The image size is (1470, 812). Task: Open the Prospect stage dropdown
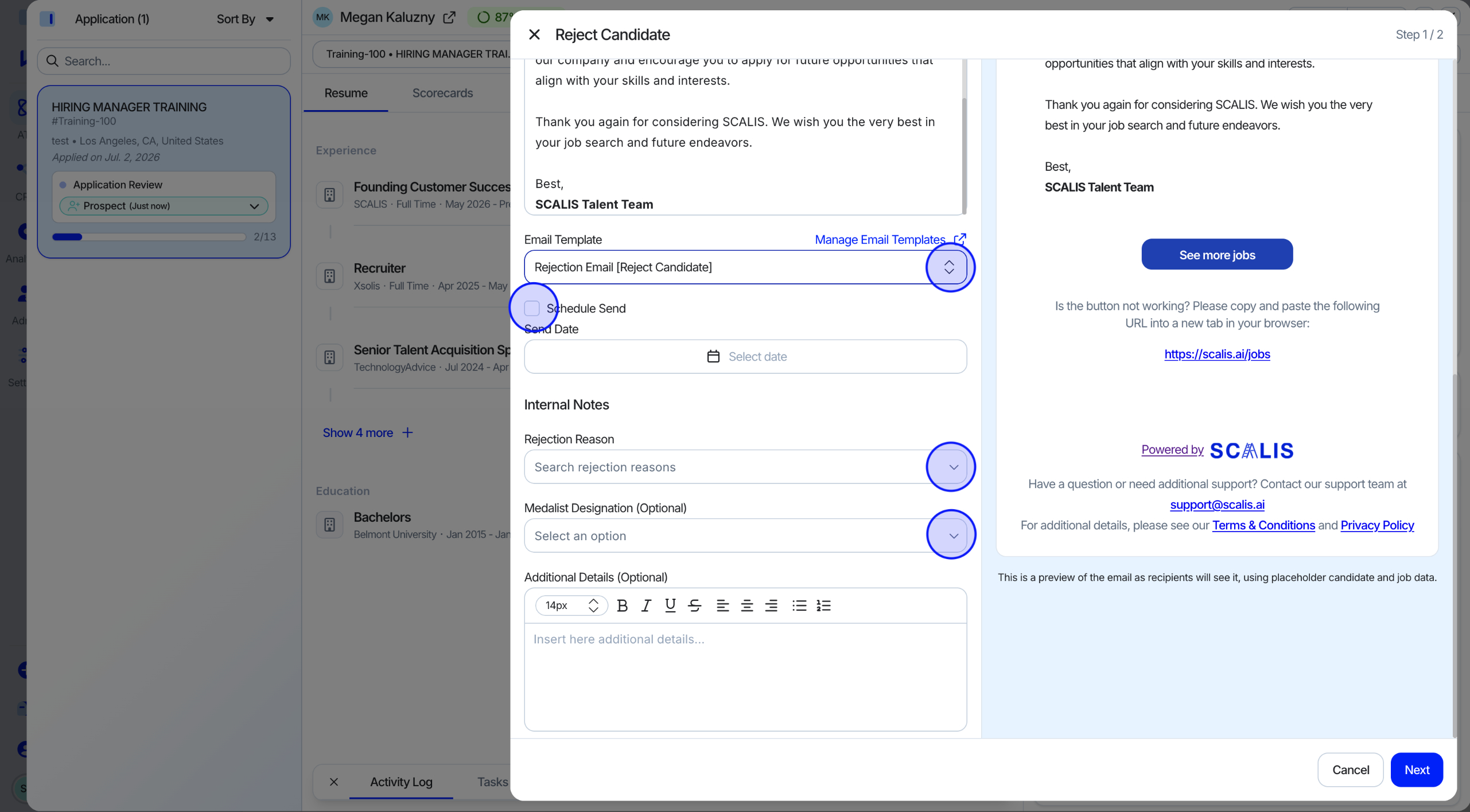tap(164, 206)
